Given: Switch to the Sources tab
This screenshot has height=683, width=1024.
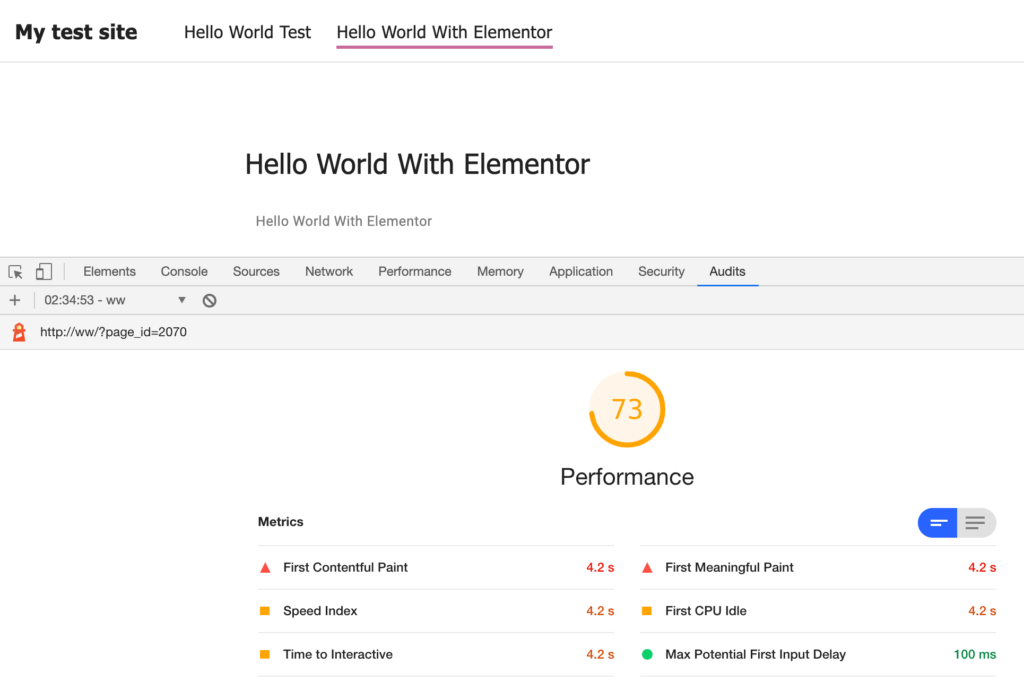Looking at the screenshot, I should pyautogui.click(x=256, y=272).
